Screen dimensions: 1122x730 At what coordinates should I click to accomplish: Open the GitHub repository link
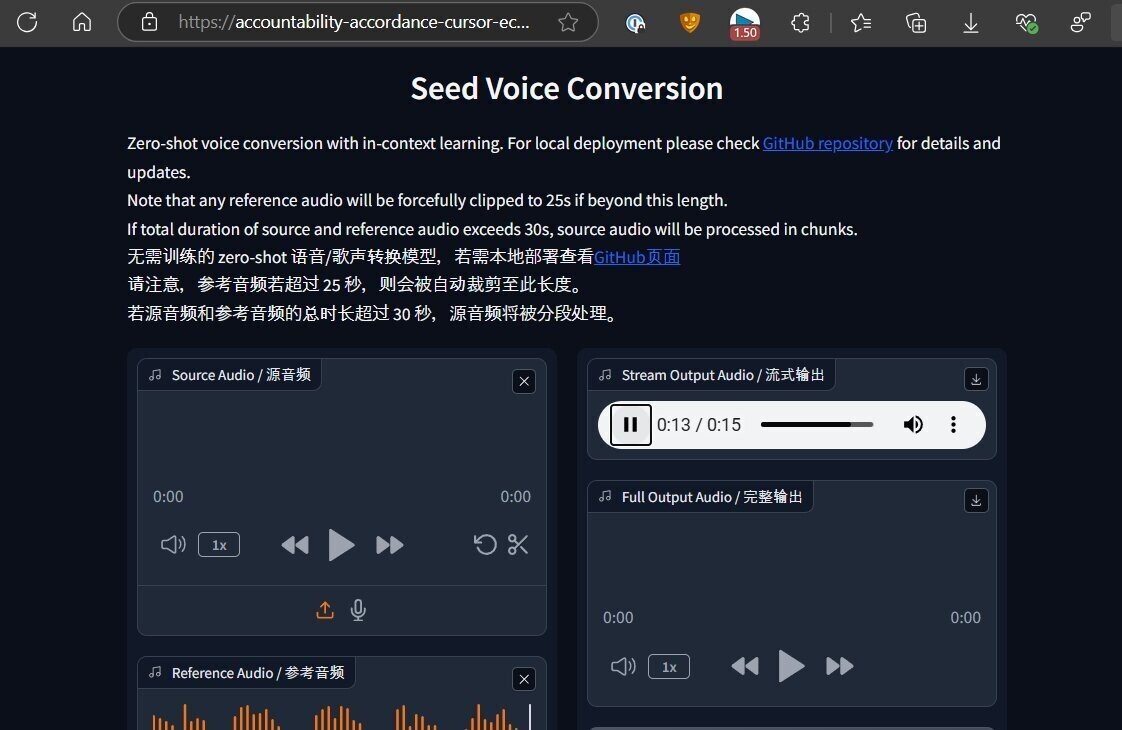pyautogui.click(x=827, y=143)
